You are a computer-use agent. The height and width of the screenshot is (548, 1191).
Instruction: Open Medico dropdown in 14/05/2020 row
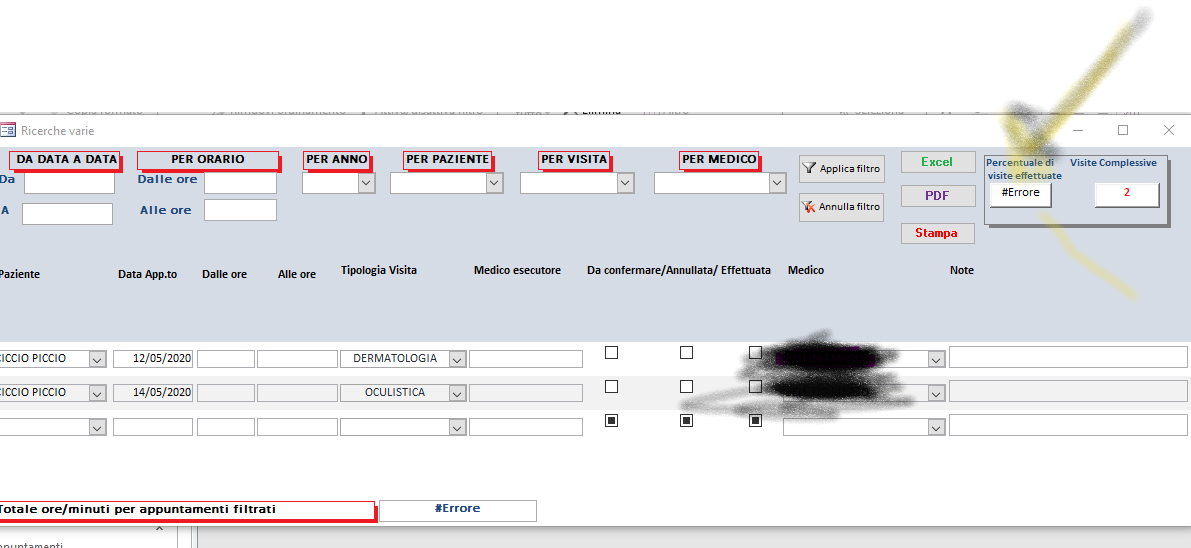[936, 393]
